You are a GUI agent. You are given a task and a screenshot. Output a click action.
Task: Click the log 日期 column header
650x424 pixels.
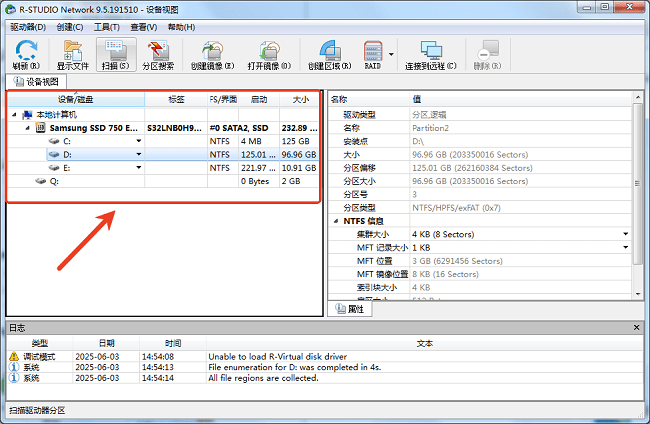106,343
